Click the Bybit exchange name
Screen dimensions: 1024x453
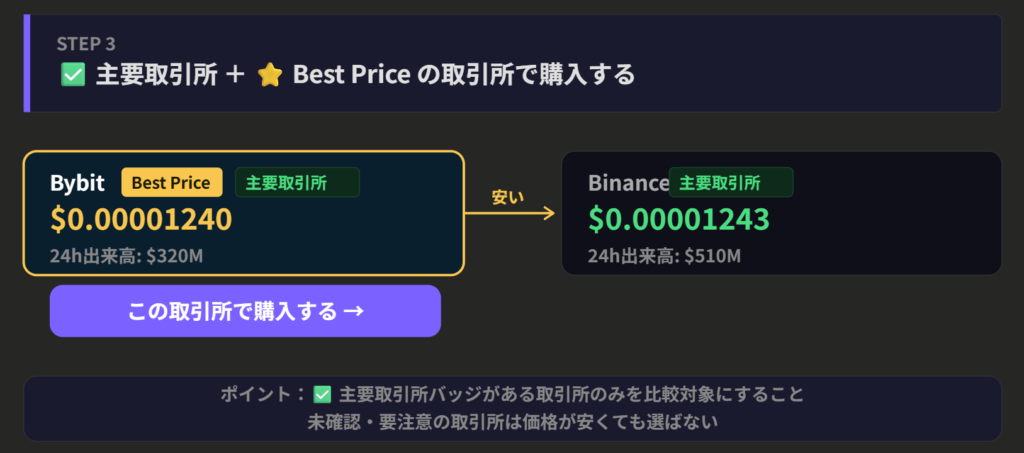click(x=77, y=184)
